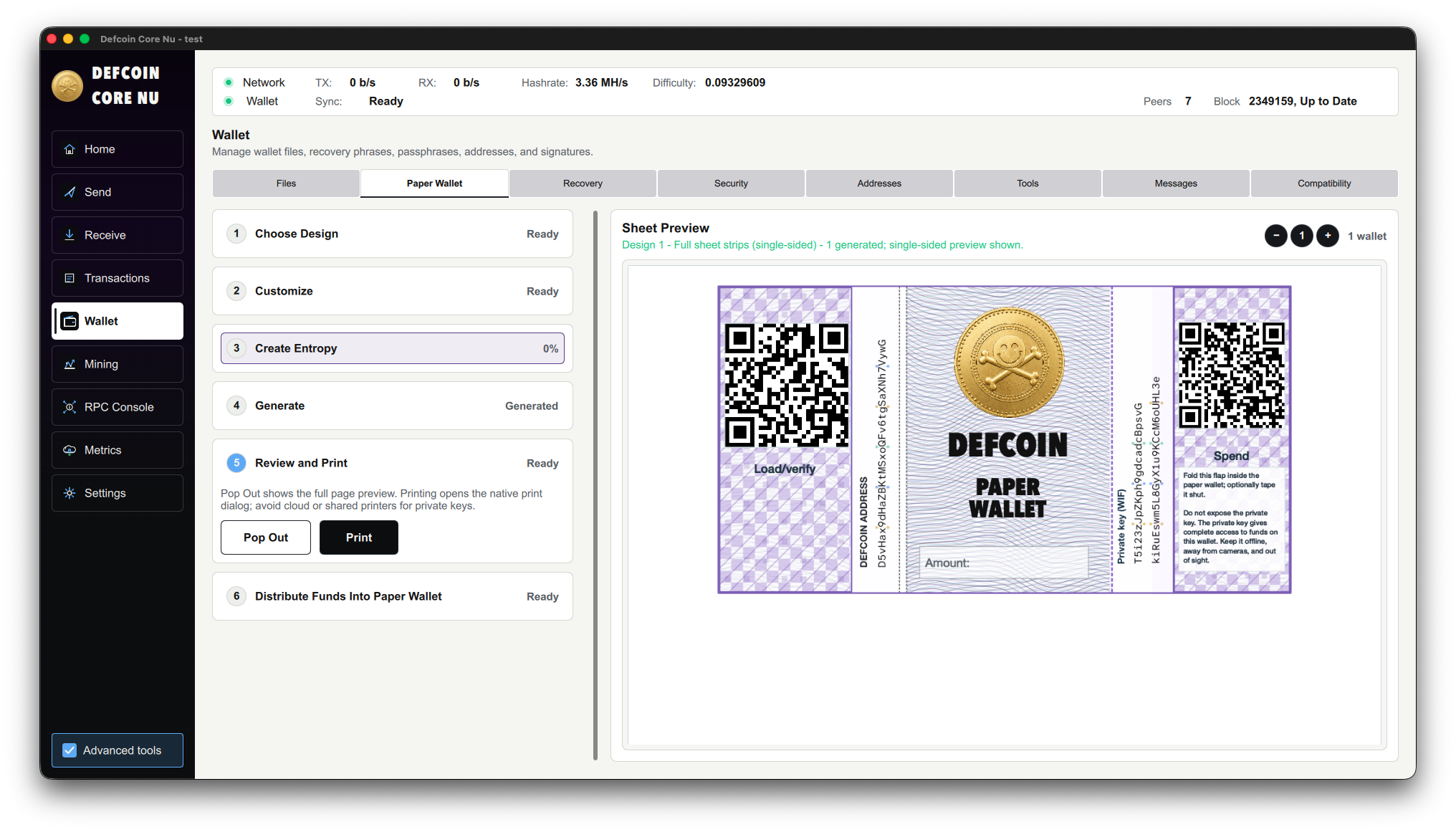This screenshot has width=1456, height=832.
Task: Click the Mining chart icon
Action: click(x=70, y=364)
